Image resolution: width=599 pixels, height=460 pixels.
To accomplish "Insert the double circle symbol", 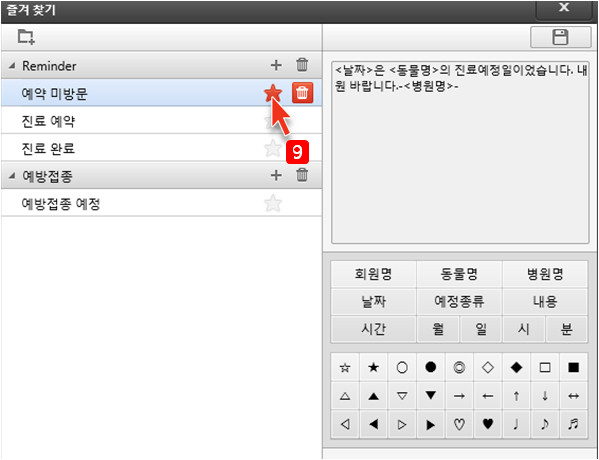I will 459,368.
